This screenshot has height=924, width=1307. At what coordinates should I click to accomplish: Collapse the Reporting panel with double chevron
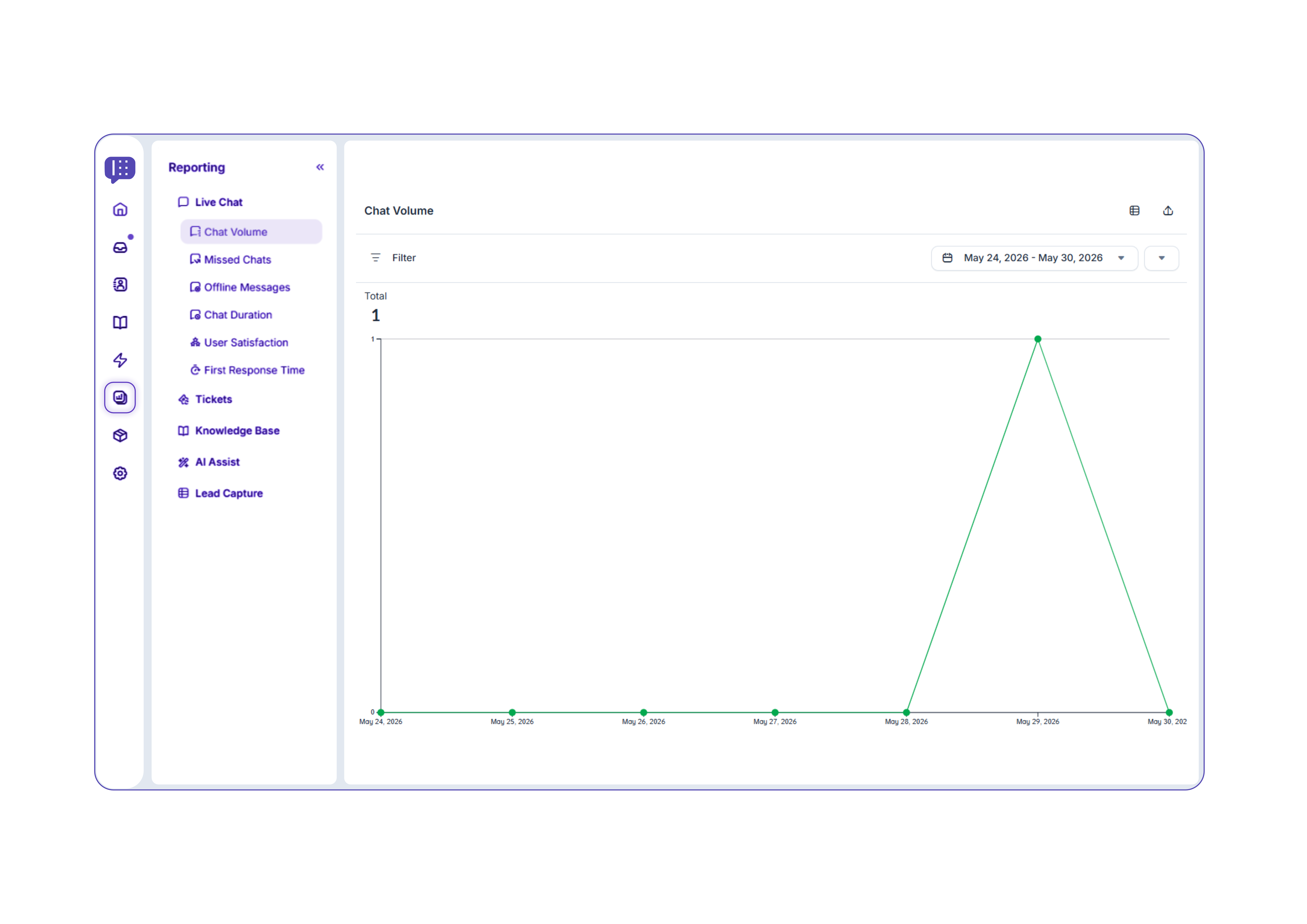tap(320, 167)
